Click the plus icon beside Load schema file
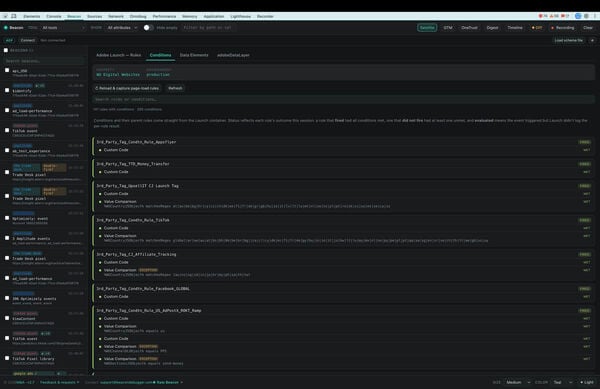Image resolution: width=600 pixels, height=389 pixels. [592, 40]
